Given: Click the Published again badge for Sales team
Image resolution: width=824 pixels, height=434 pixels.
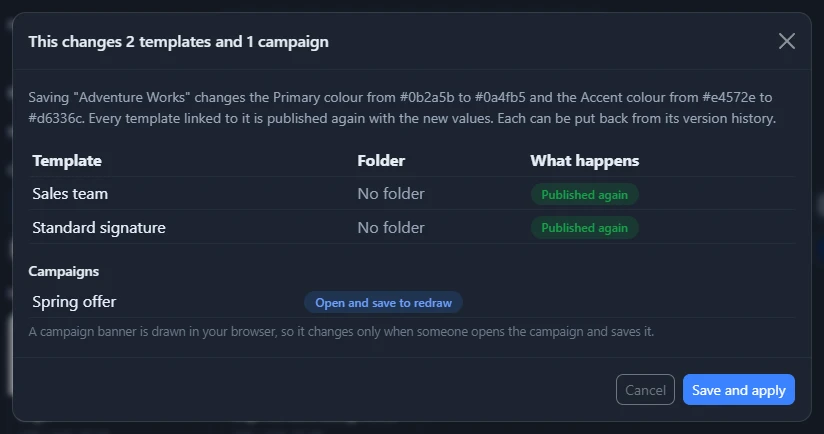Looking at the screenshot, I should pos(584,194).
